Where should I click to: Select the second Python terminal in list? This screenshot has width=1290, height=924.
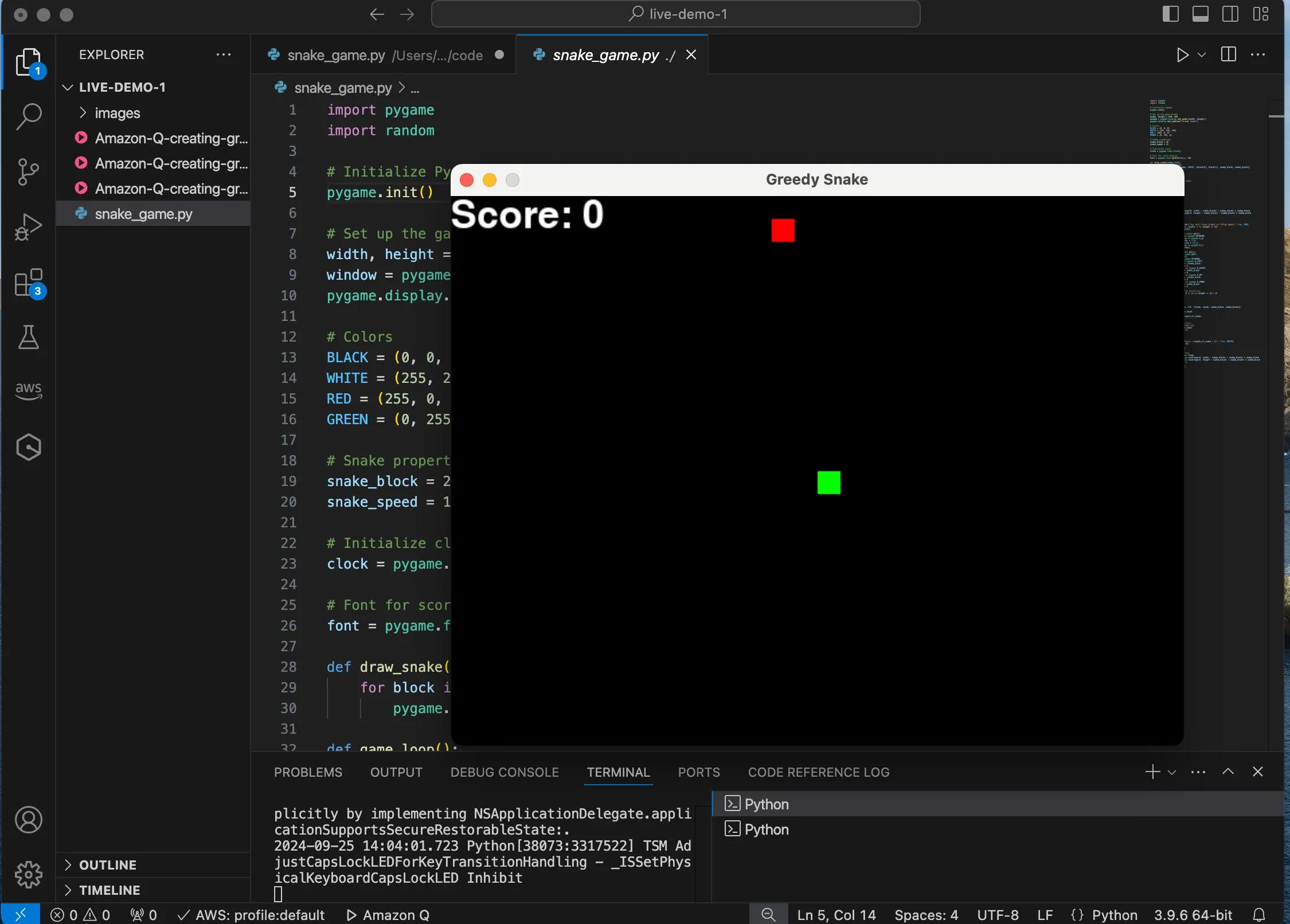tap(998, 829)
